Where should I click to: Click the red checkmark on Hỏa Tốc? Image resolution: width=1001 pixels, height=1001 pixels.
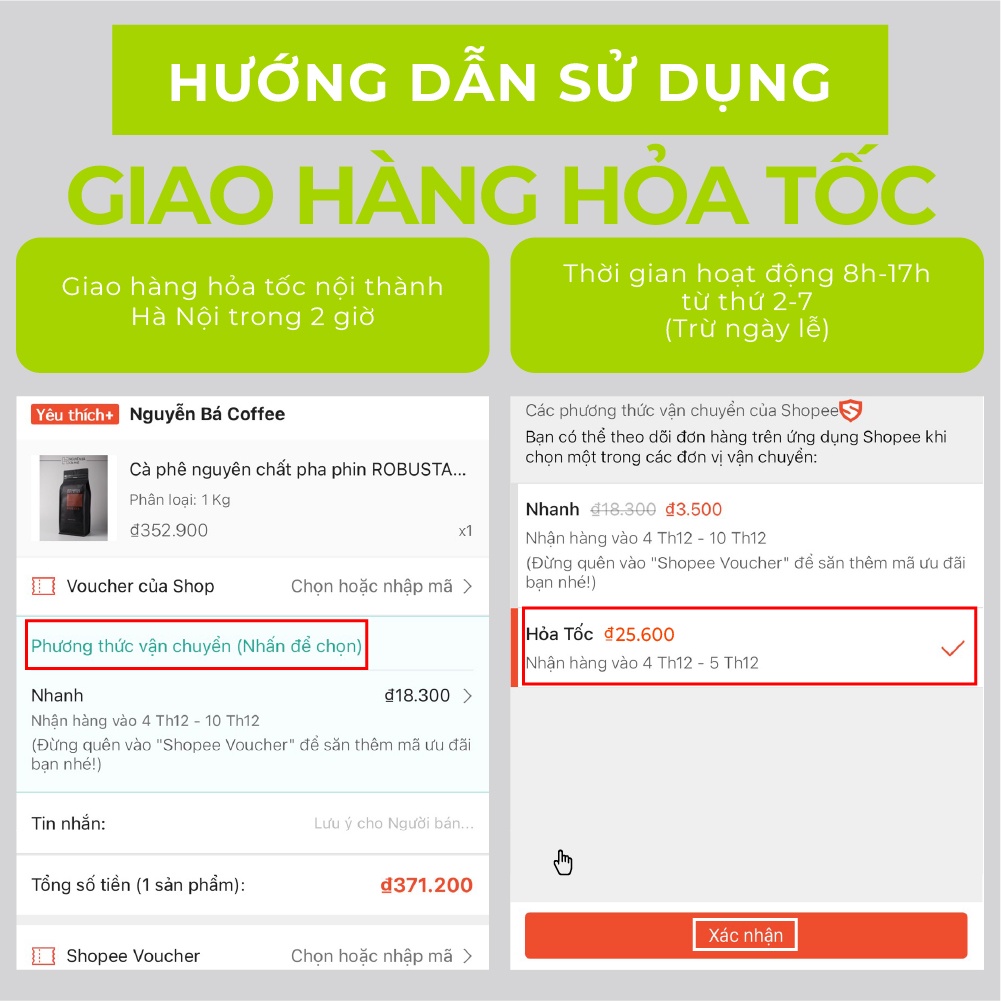click(x=952, y=649)
